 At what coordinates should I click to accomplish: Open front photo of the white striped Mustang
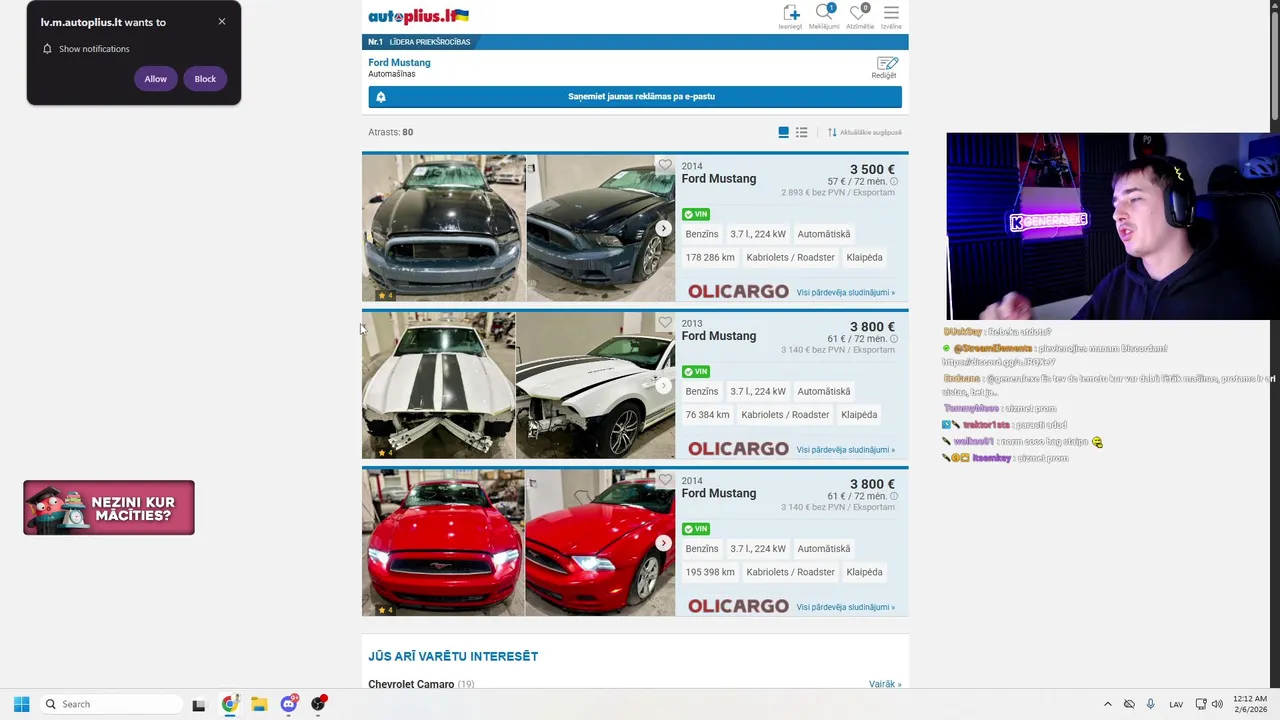438,385
